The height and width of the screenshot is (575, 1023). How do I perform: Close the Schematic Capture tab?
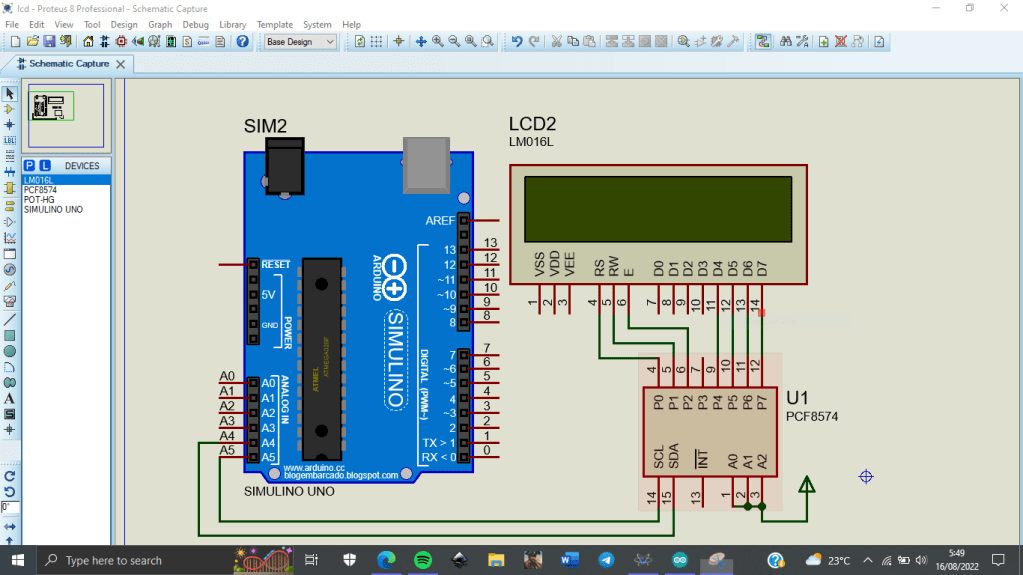121,64
